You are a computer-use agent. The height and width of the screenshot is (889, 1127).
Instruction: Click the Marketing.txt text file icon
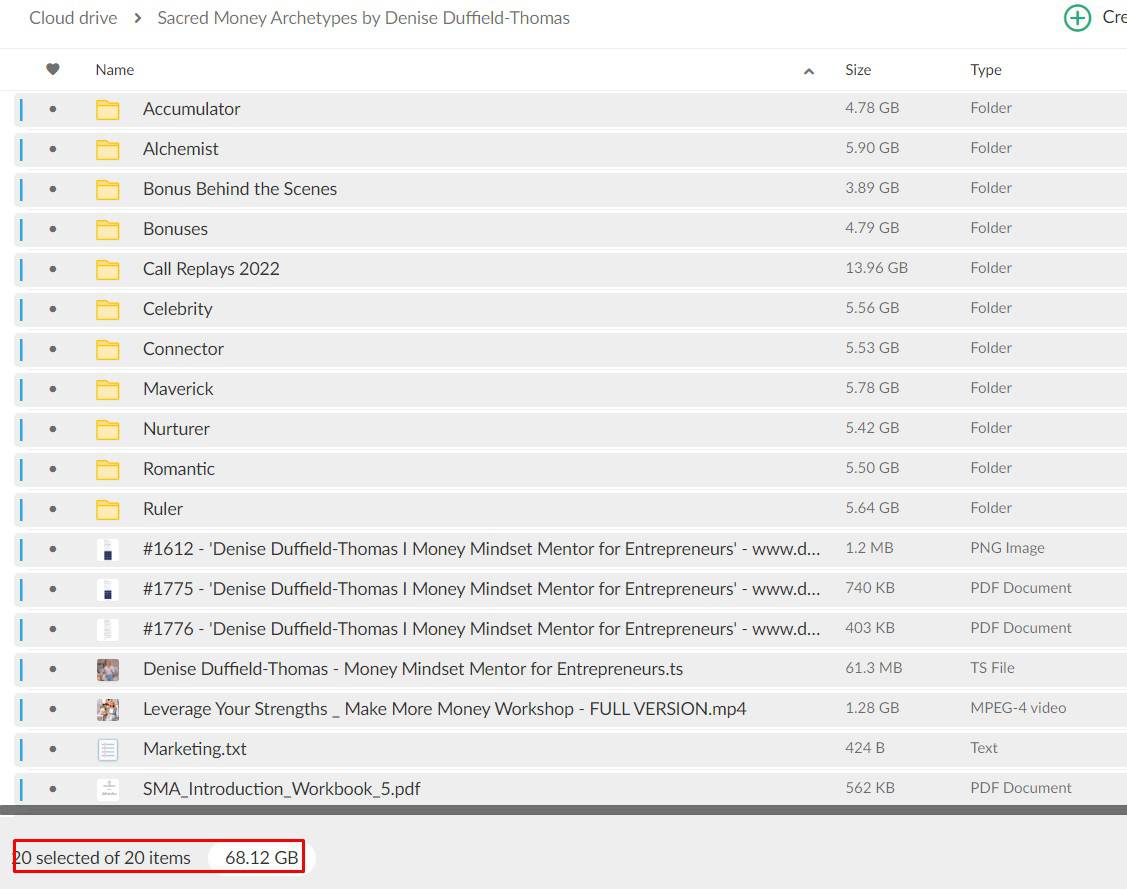tap(108, 749)
